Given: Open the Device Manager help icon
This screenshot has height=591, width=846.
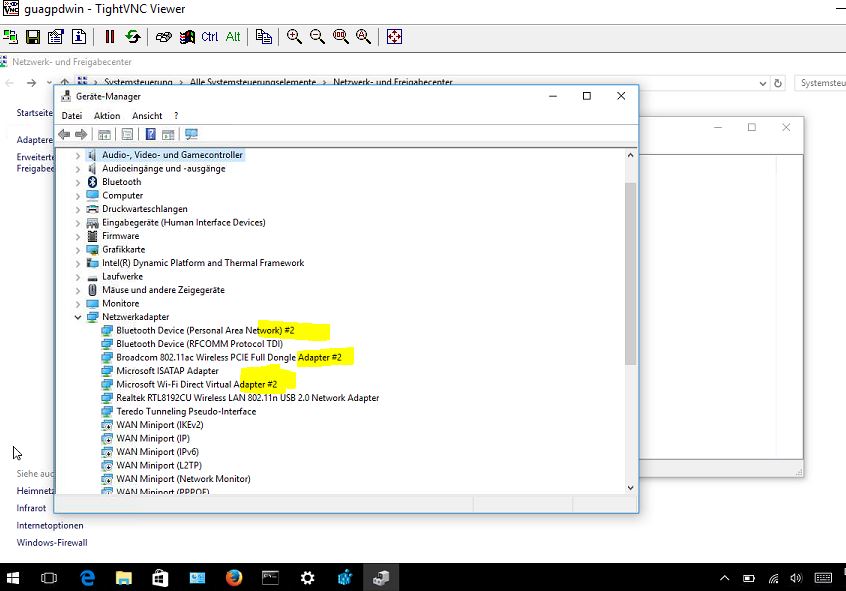Looking at the screenshot, I should (x=150, y=134).
